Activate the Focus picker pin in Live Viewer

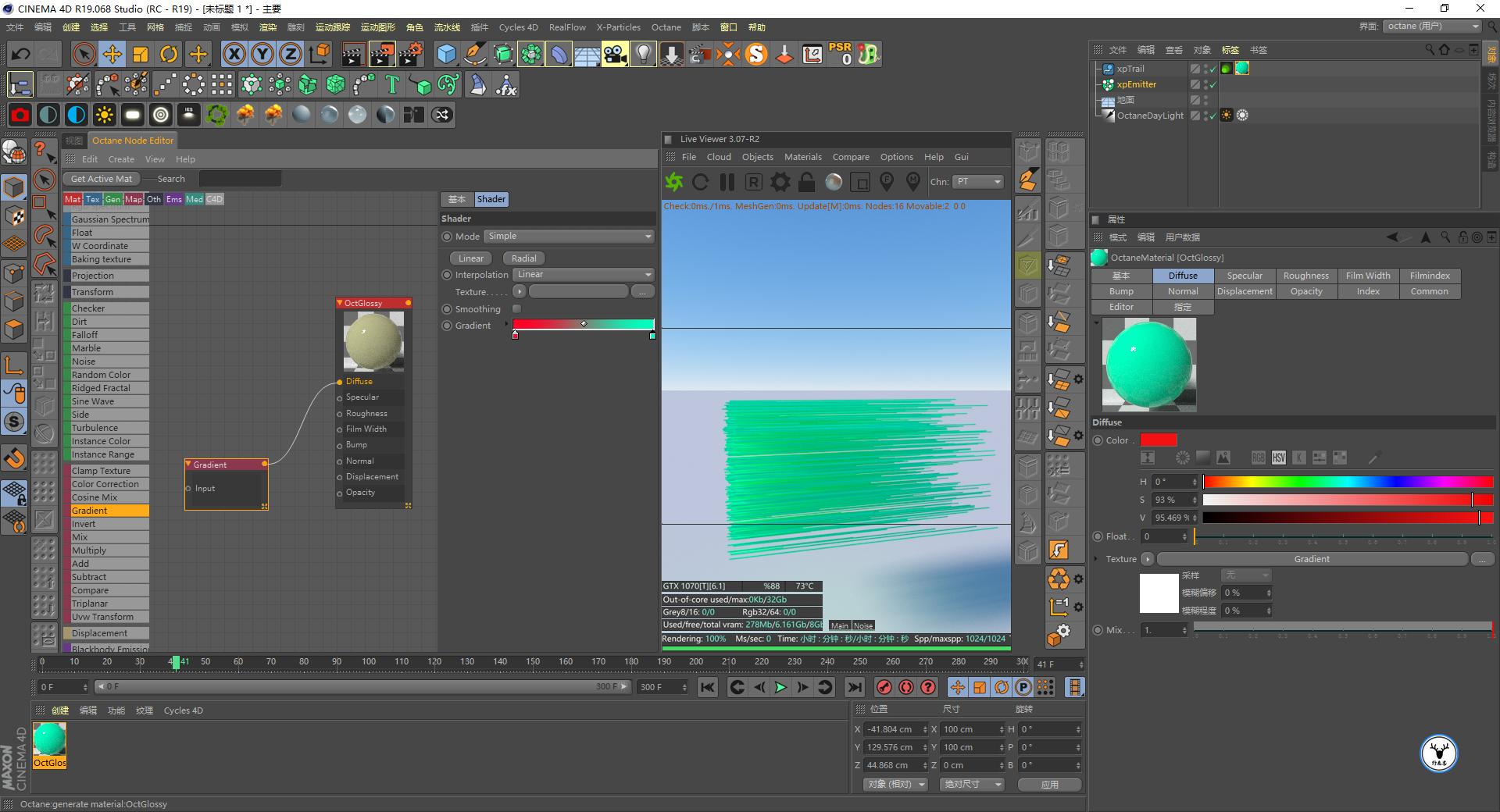click(887, 181)
